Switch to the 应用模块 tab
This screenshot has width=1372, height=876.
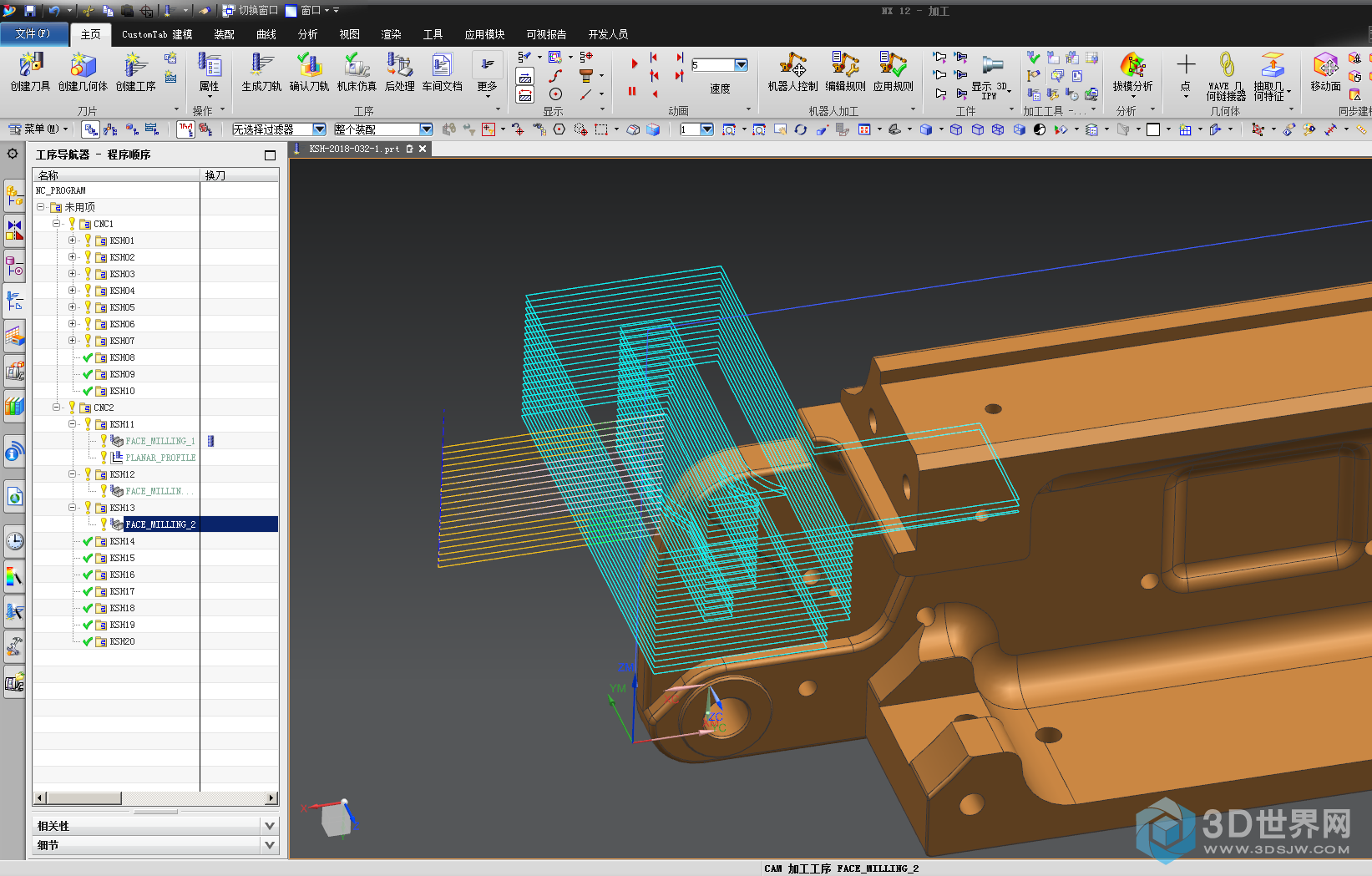484,34
